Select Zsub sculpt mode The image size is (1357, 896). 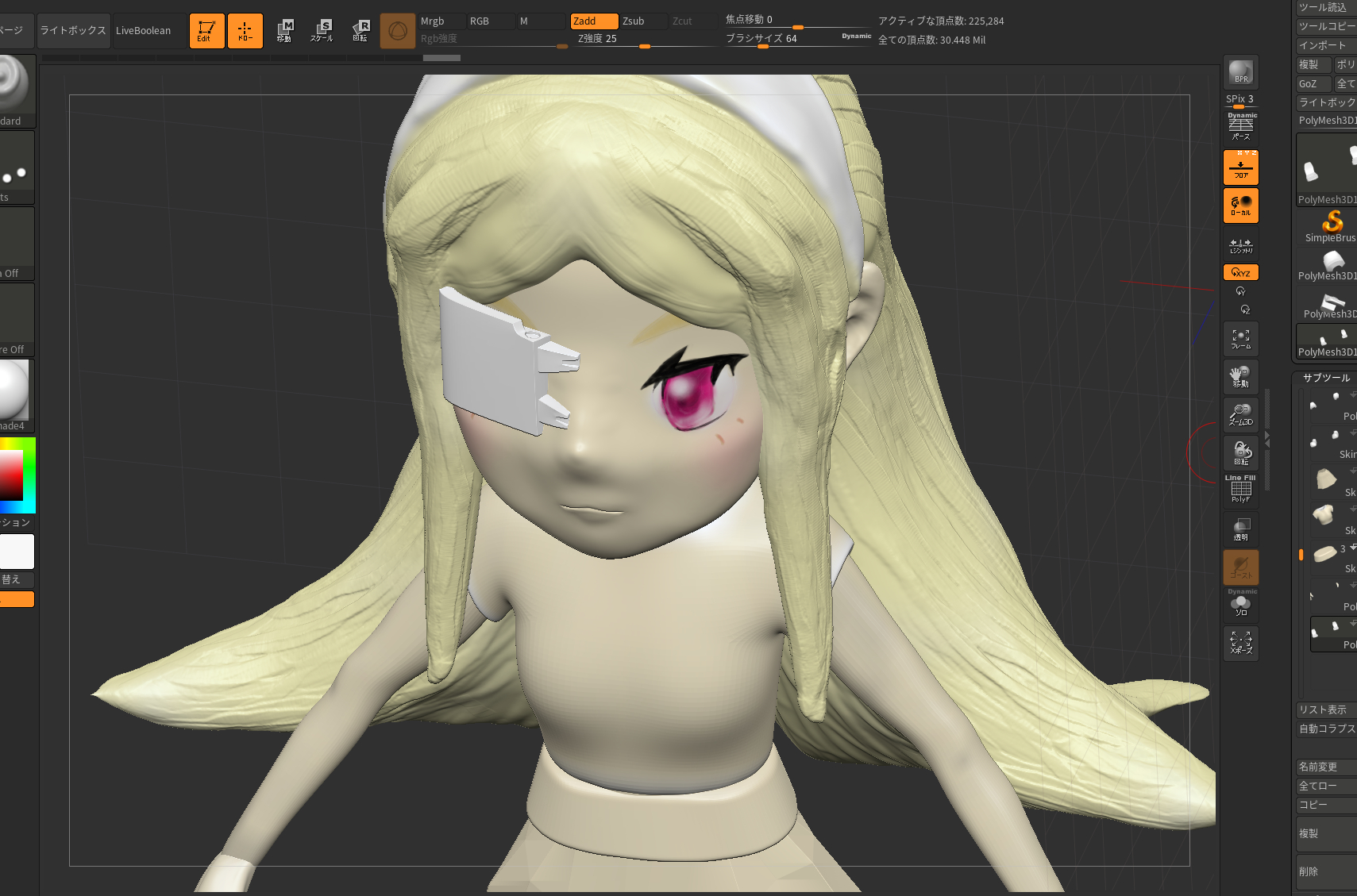tap(643, 21)
